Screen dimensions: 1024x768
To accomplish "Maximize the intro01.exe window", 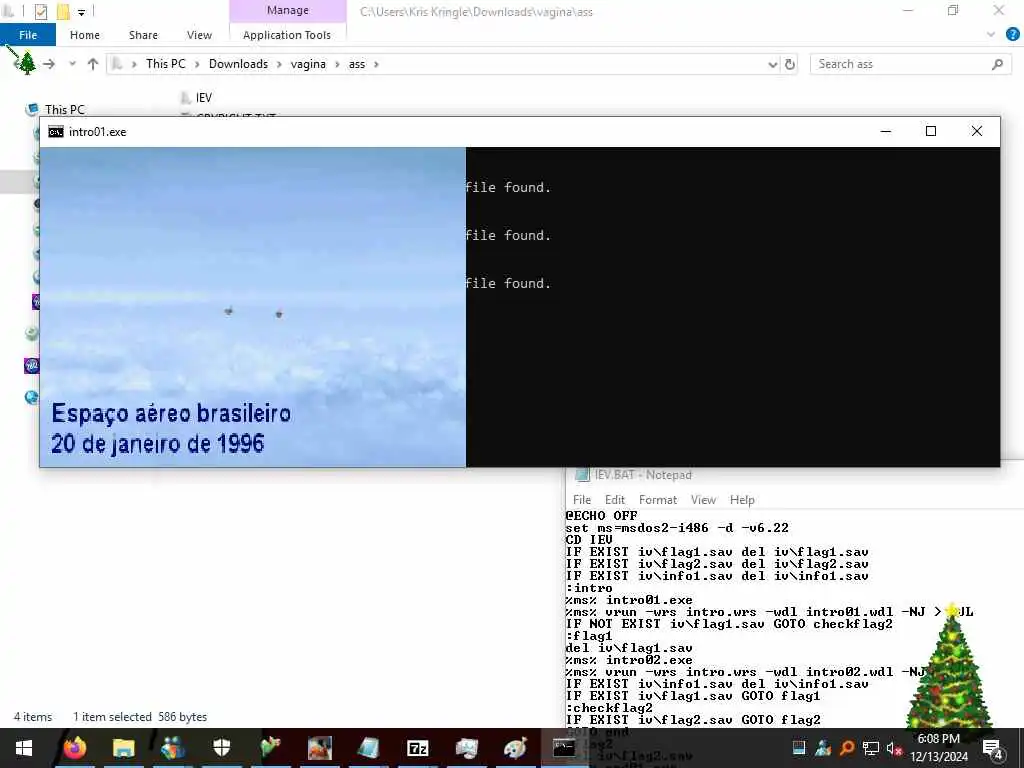I will (x=931, y=131).
